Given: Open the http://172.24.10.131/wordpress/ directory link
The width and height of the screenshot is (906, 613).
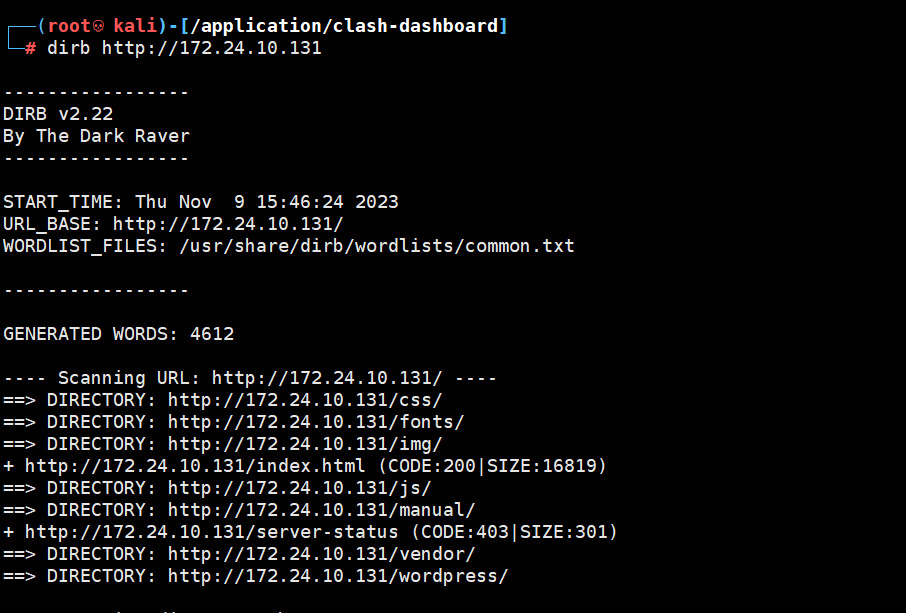Looking at the screenshot, I should tap(338, 575).
